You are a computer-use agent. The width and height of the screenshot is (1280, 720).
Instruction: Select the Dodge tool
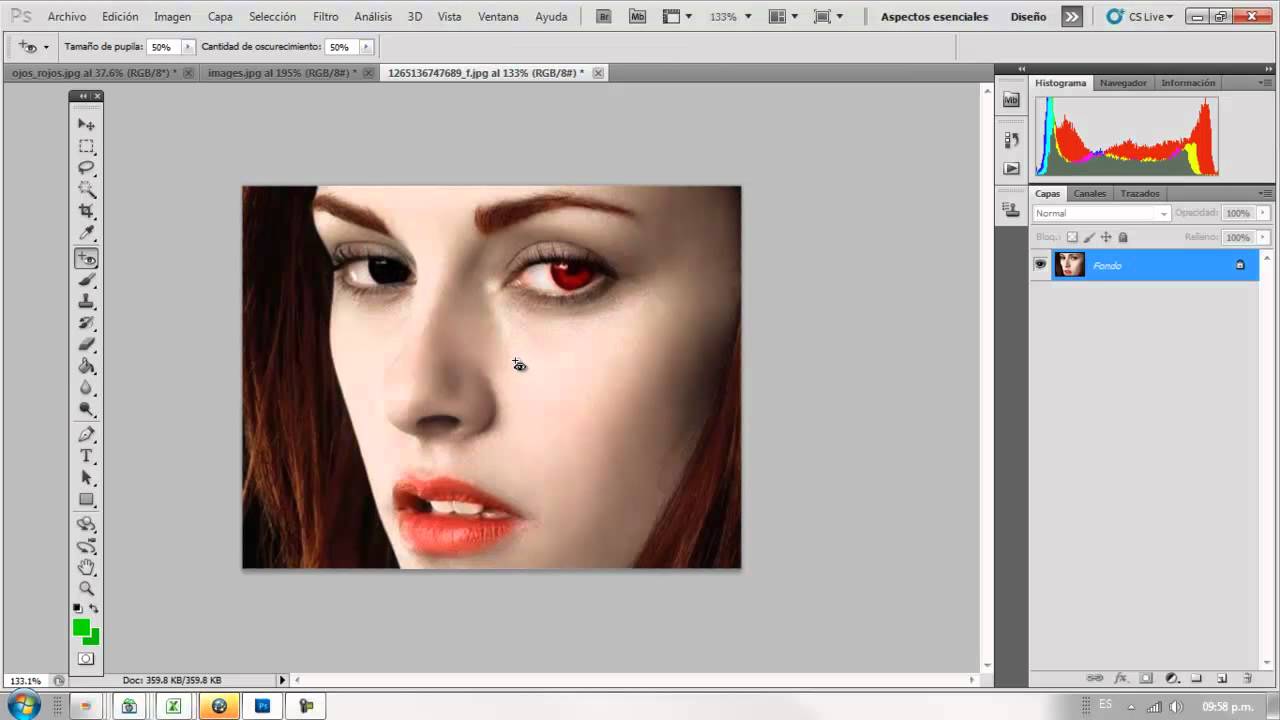click(x=87, y=410)
